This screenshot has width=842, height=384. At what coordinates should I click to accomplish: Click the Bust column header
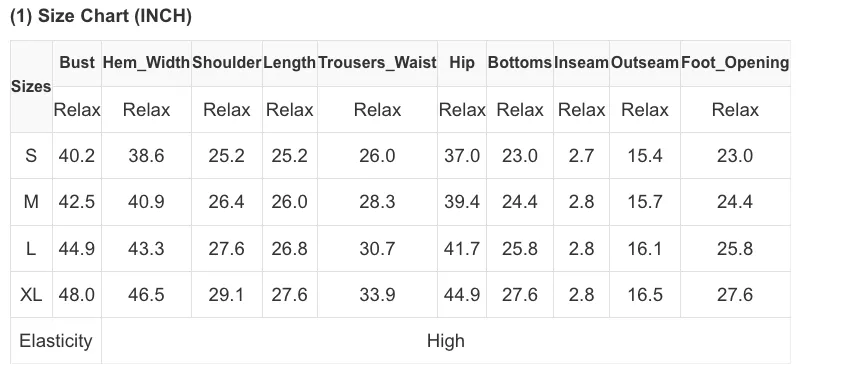pyautogui.click(x=77, y=63)
